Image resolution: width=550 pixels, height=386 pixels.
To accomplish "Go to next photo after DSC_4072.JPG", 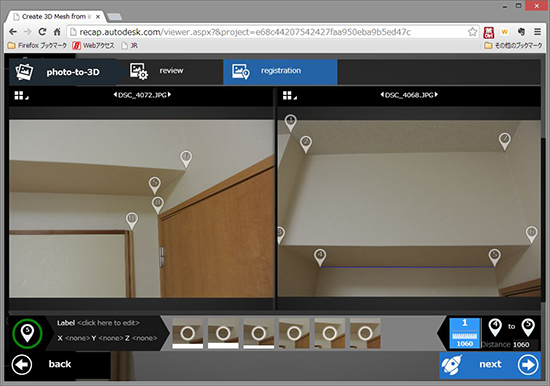I will pyautogui.click(x=169, y=94).
